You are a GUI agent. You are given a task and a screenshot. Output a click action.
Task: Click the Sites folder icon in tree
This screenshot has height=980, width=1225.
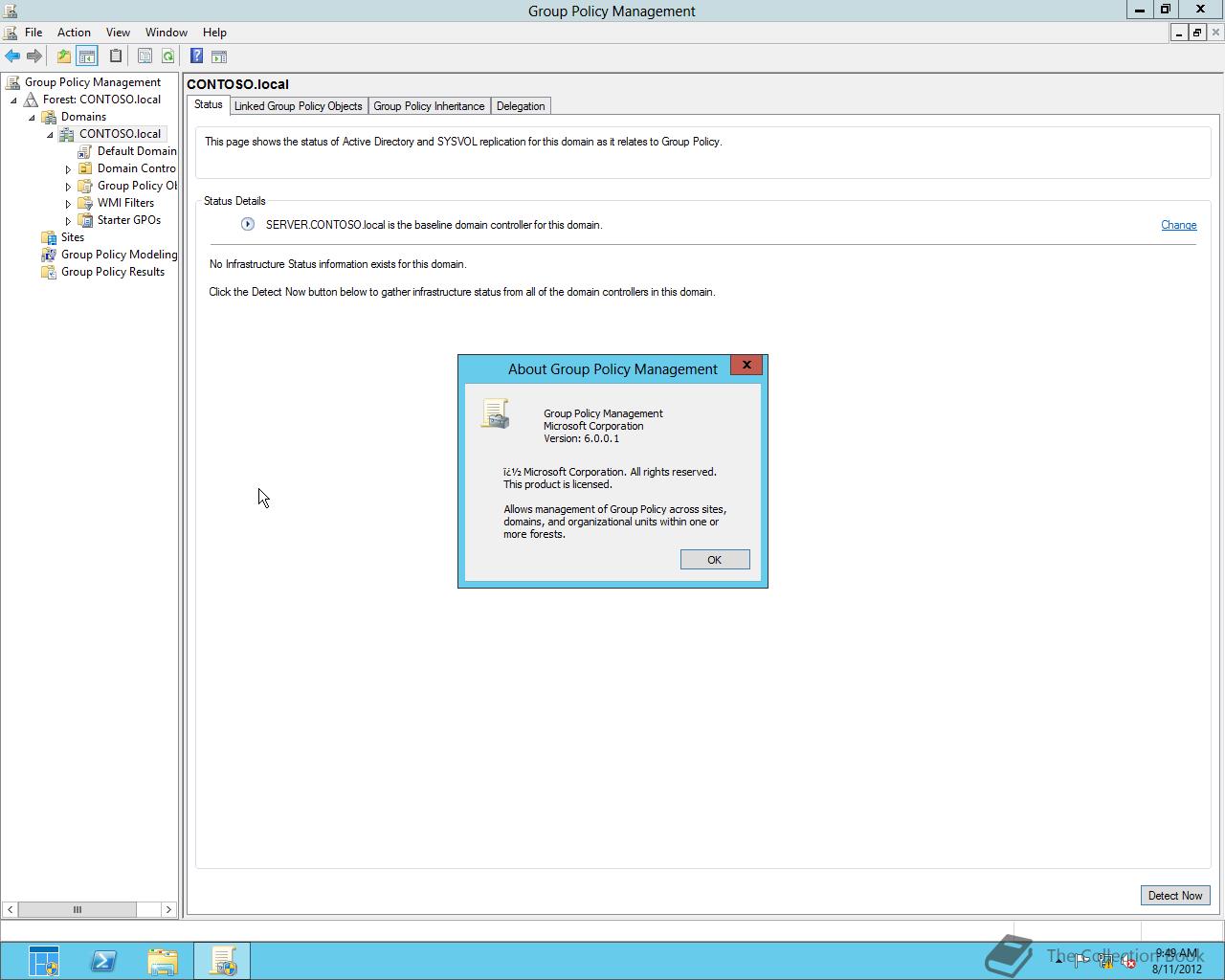tap(49, 237)
